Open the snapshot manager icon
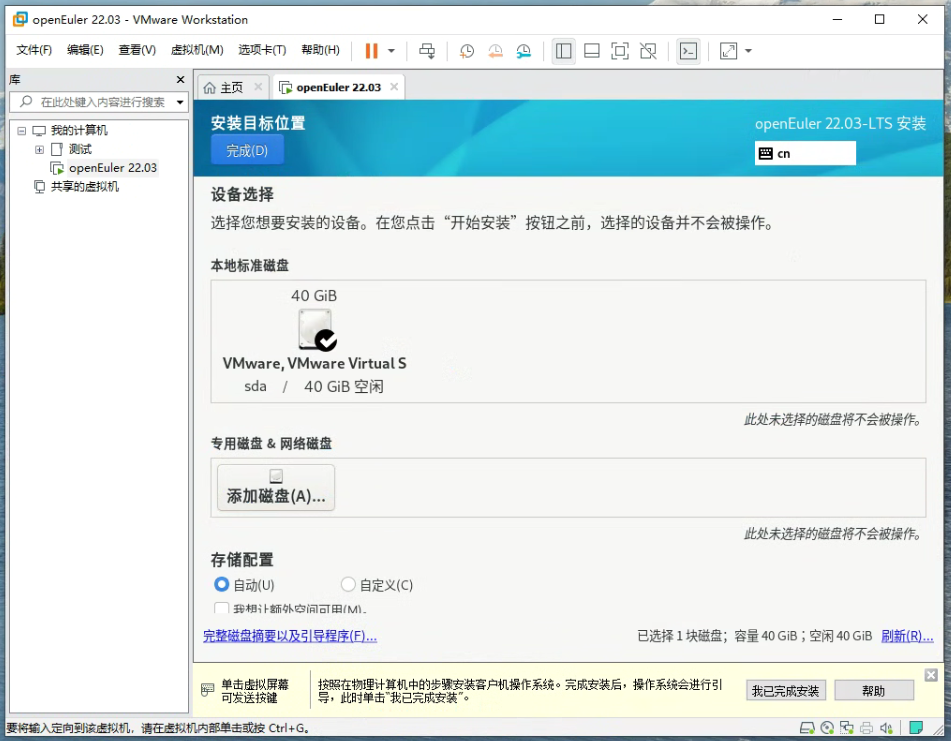This screenshot has width=951, height=741. [523, 51]
